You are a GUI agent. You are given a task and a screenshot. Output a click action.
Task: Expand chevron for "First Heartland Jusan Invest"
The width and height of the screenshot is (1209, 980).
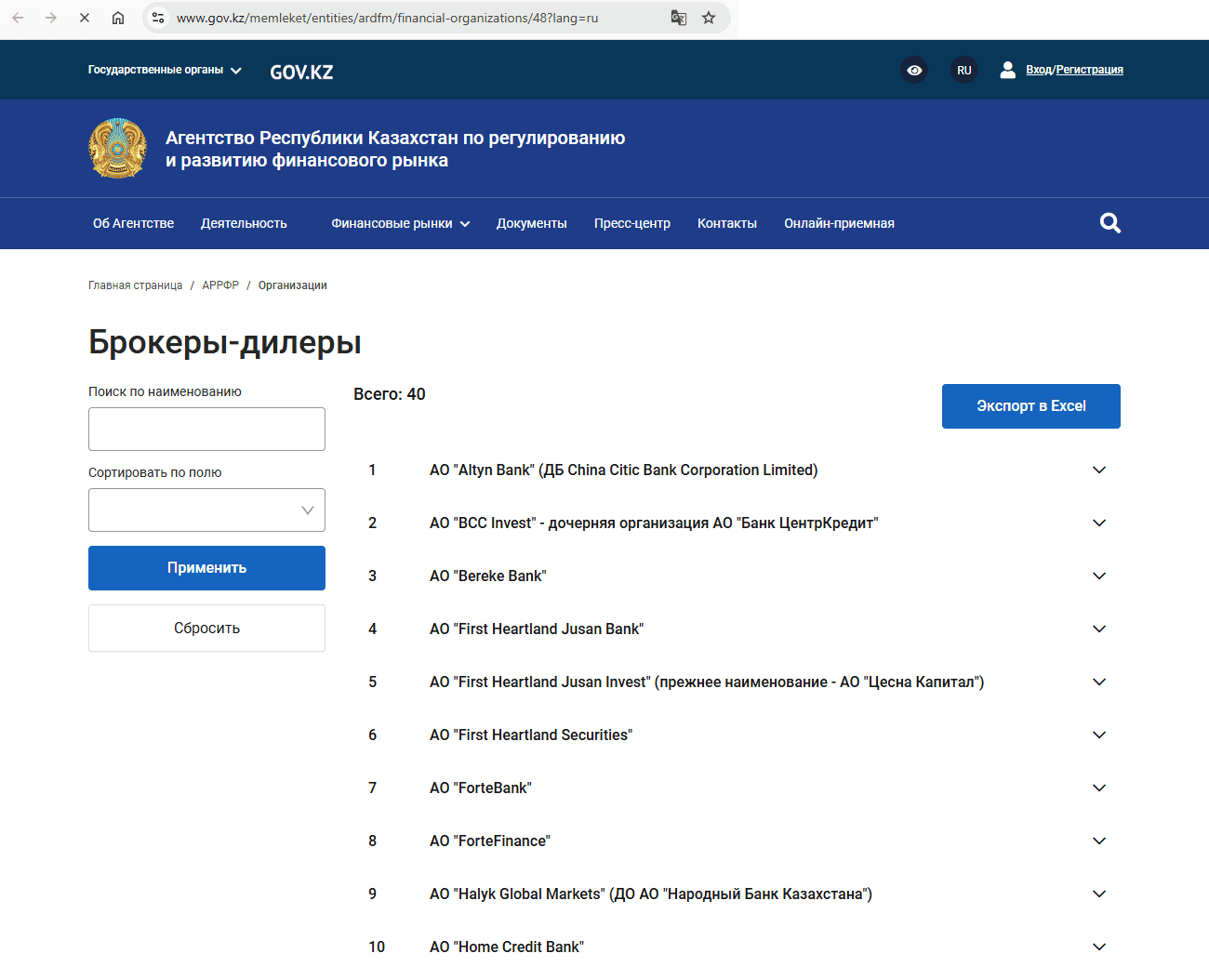1099,682
